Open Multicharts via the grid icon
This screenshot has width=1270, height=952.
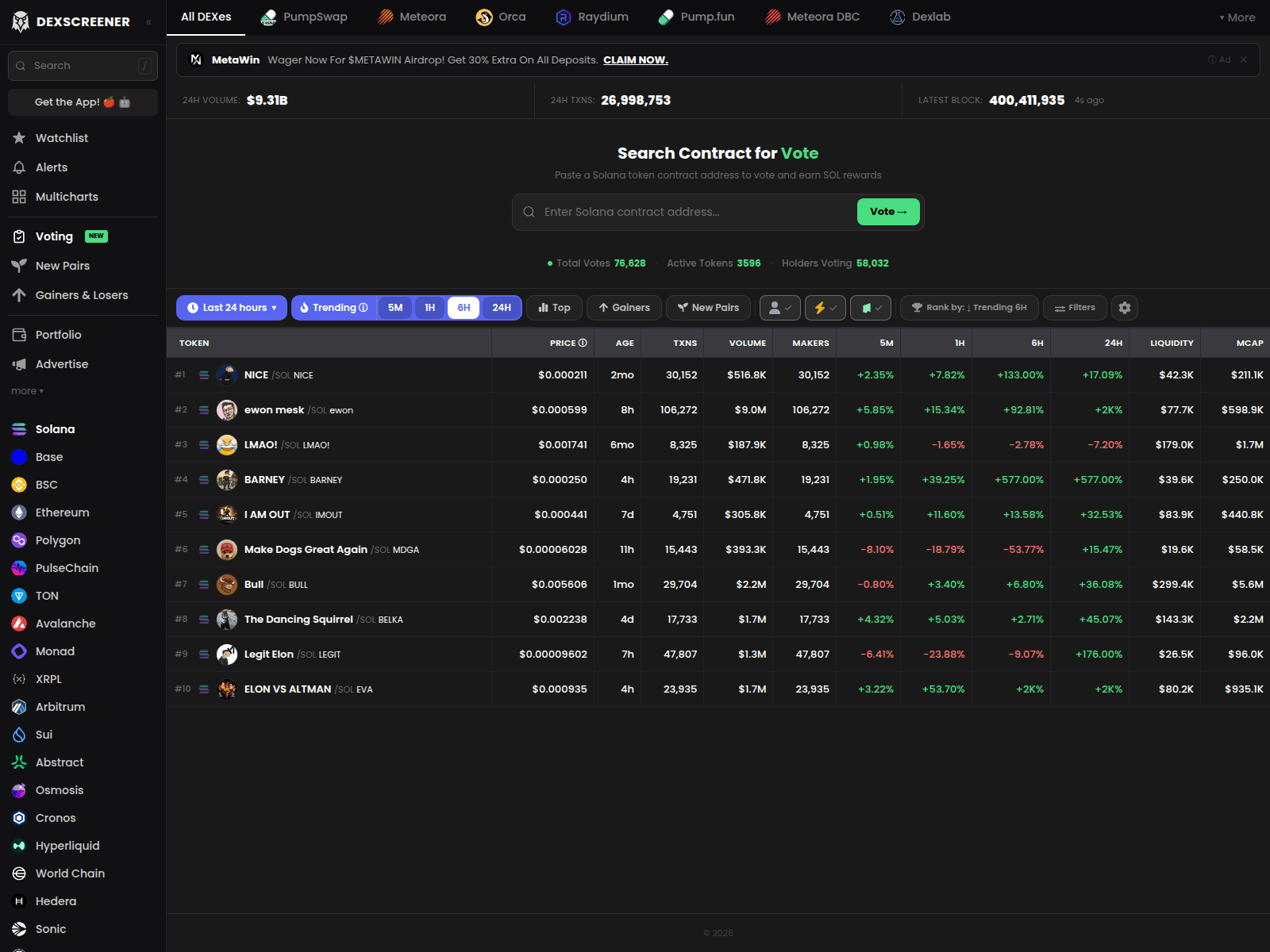pyautogui.click(x=19, y=197)
